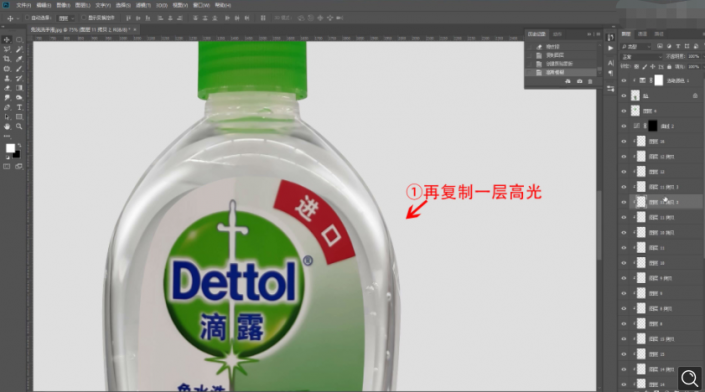Lock transparent pixels in Layers panel
705x392 pixels.
pyautogui.click(x=636, y=67)
